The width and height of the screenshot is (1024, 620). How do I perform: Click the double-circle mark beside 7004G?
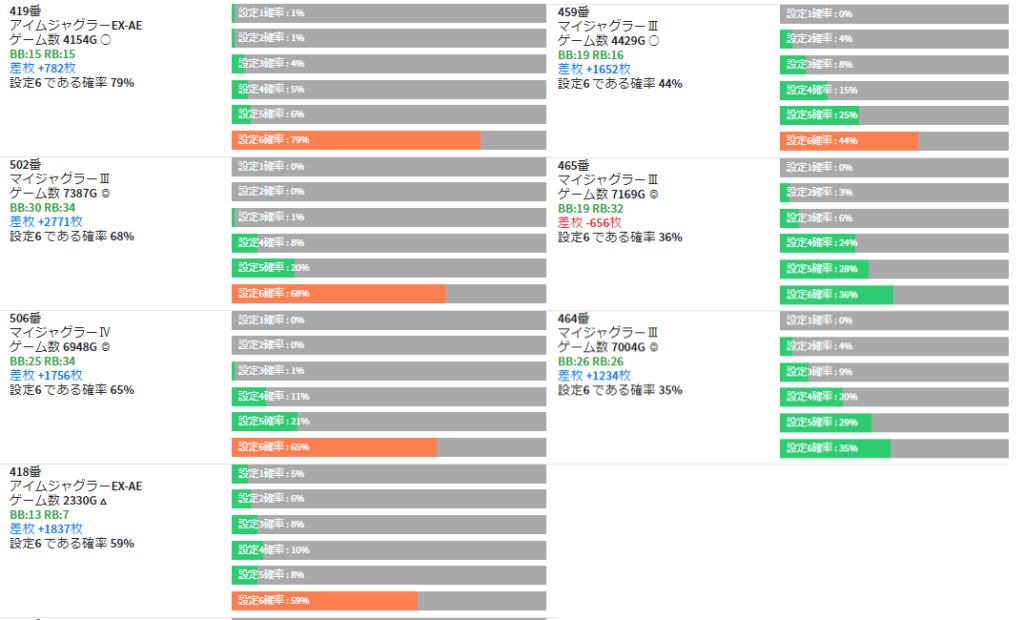point(654,347)
